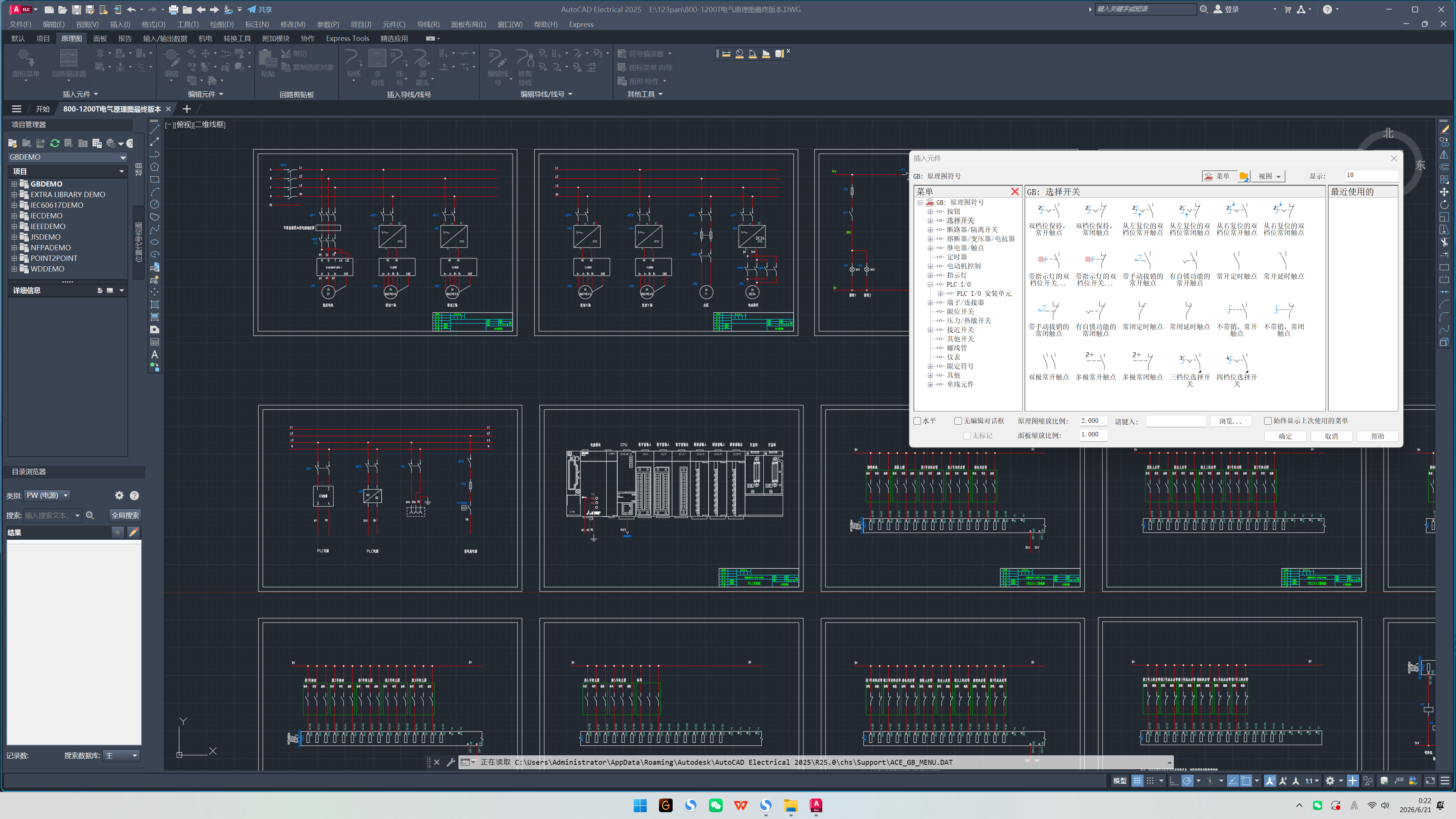1456x819 pixels.
Task: Open the PW (电源) category dropdown
Action: pyautogui.click(x=47, y=495)
